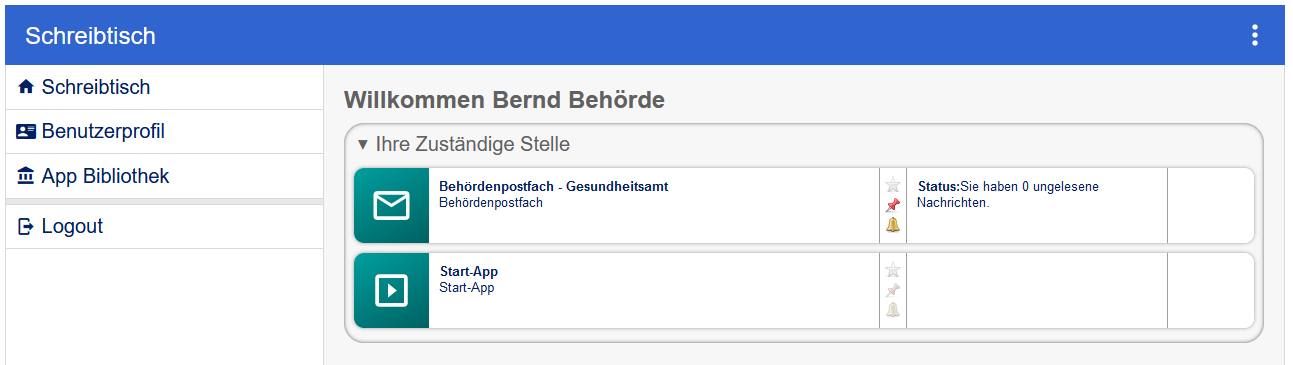Screen dimensions: 1293x365
Task: Launch the Start-App play tile icon
Action: tap(391, 290)
